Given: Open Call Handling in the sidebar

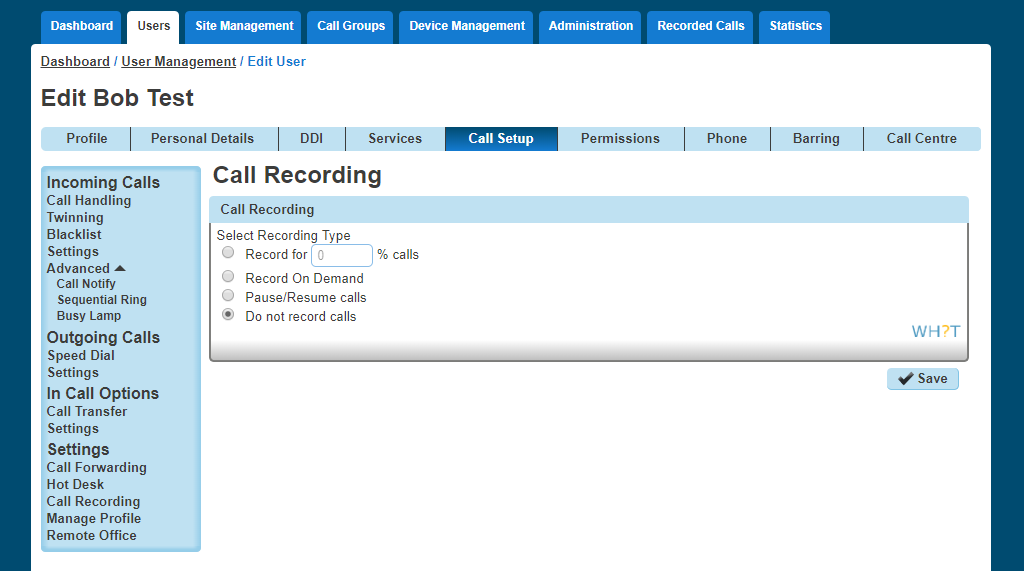Looking at the screenshot, I should [x=89, y=201].
